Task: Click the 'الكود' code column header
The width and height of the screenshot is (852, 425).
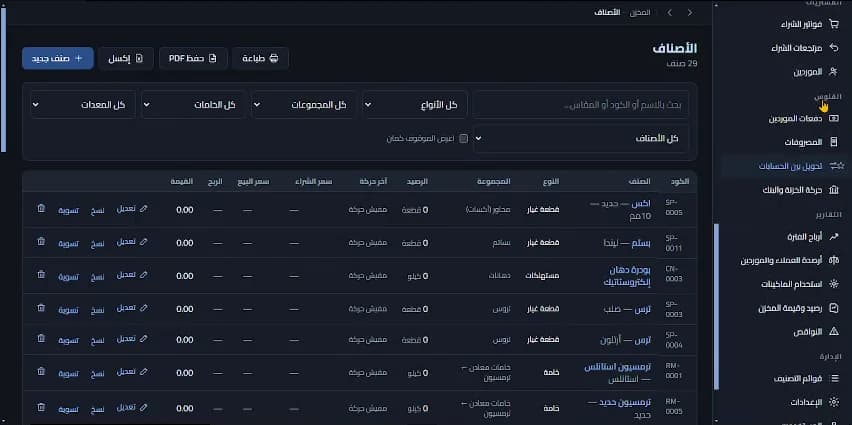Action: tap(680, 182)
